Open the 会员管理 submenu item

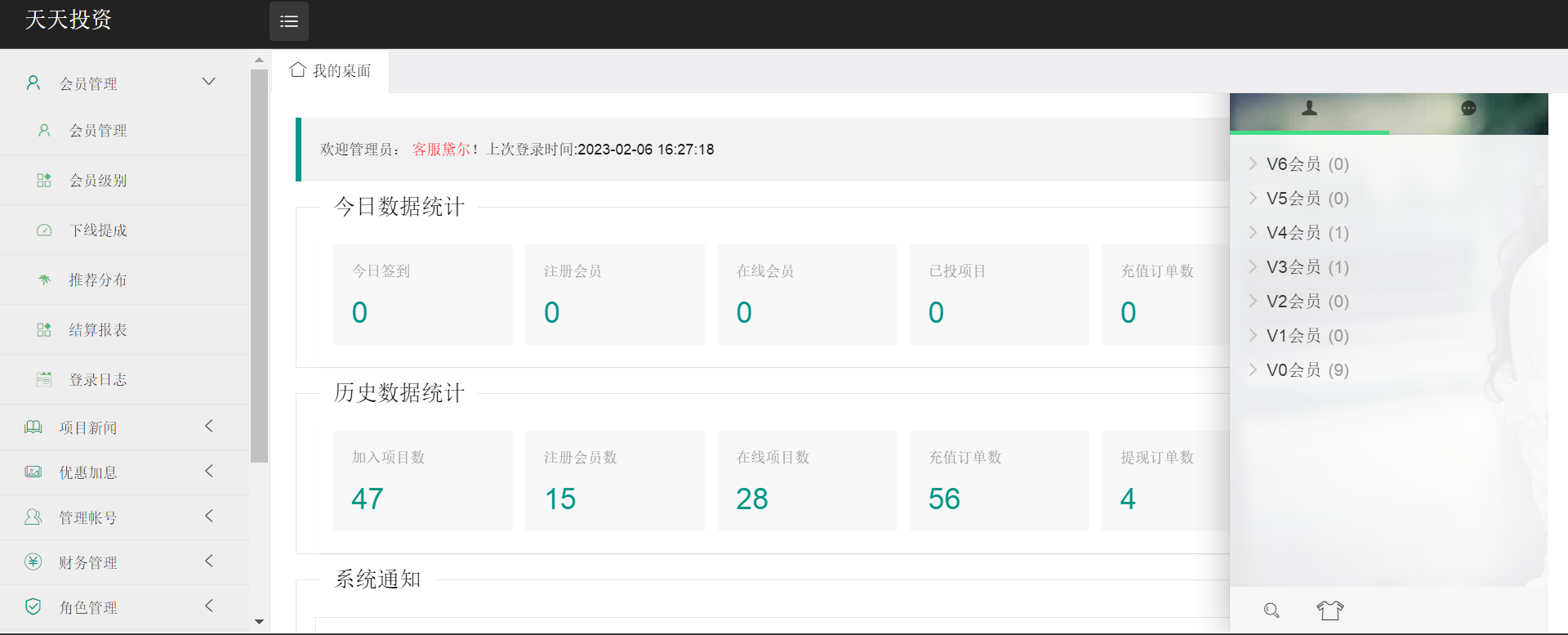click(x=125, y=131)
